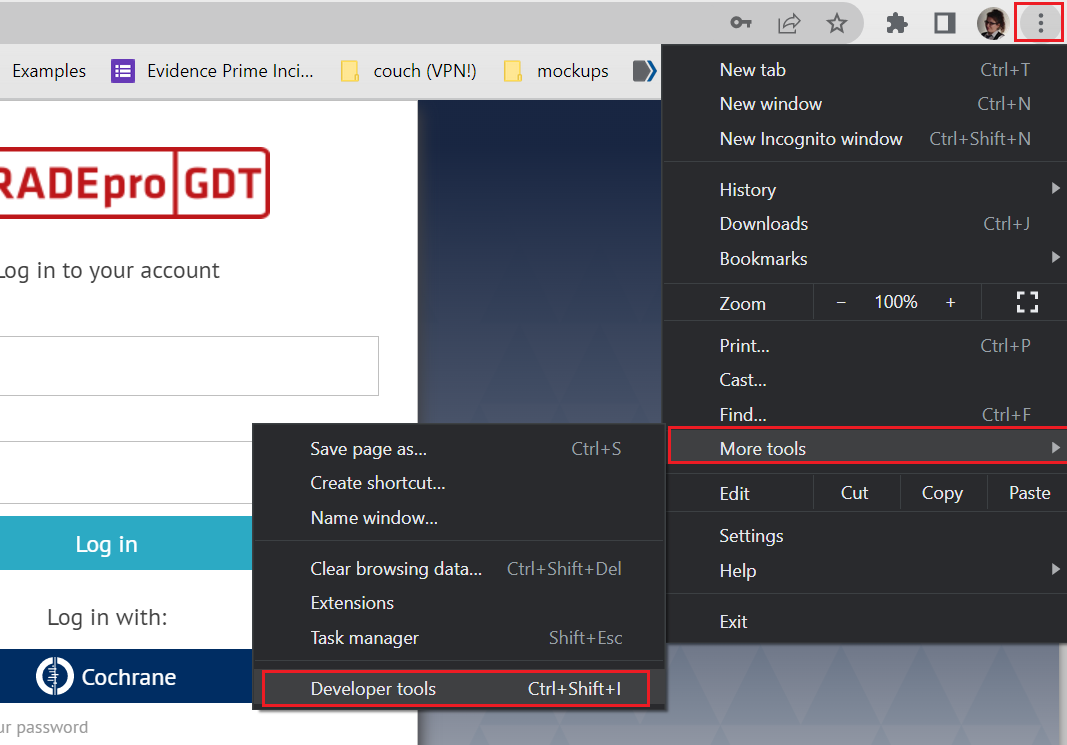The height and width of the screenshot is (745, 1067).
Task: Expand More tools submenu
Action: click(x=763, y=448)
